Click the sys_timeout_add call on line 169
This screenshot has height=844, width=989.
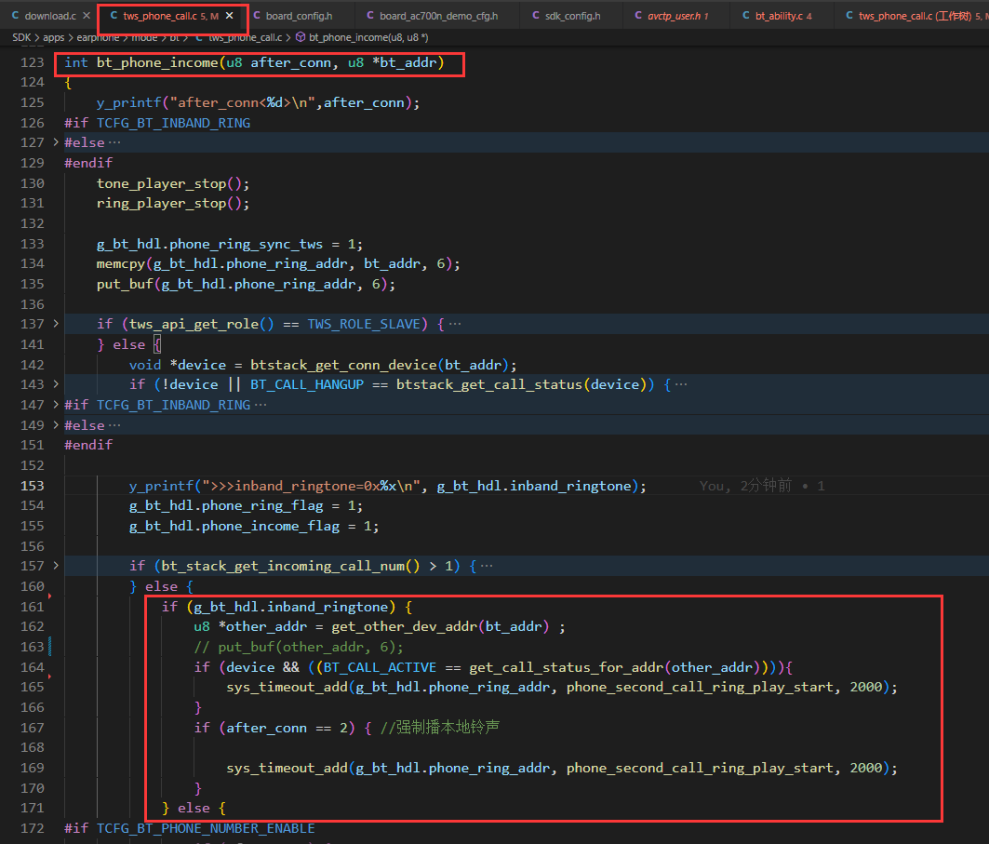coord(561,768)
